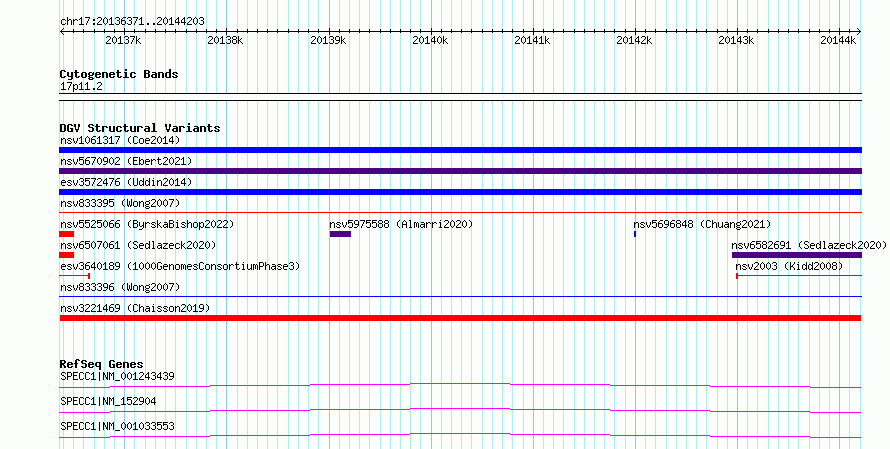Click the esv3572476 (Uddin2014) label
This screenshot has width=890, height=449.
pyautogui.click(x=126, y=182)
